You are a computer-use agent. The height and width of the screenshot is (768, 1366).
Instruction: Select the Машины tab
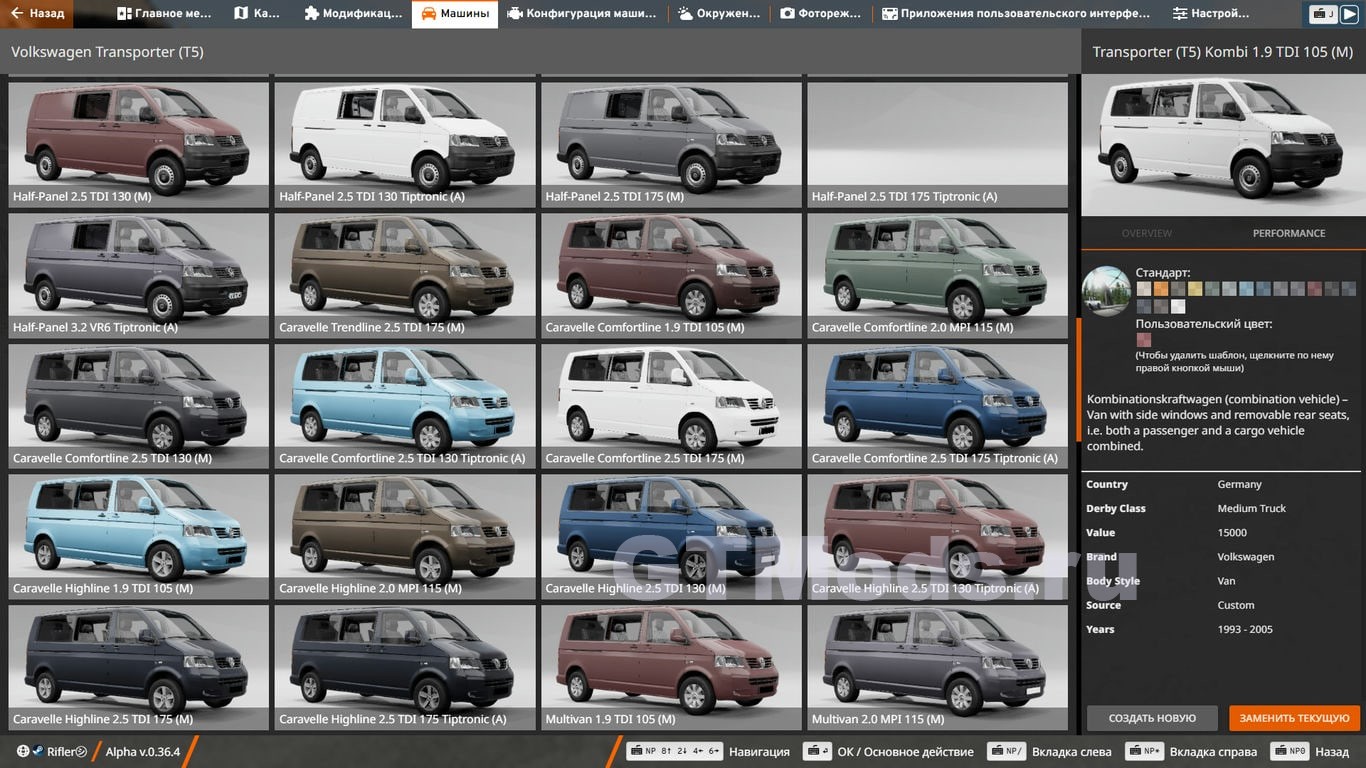point(455,14)
